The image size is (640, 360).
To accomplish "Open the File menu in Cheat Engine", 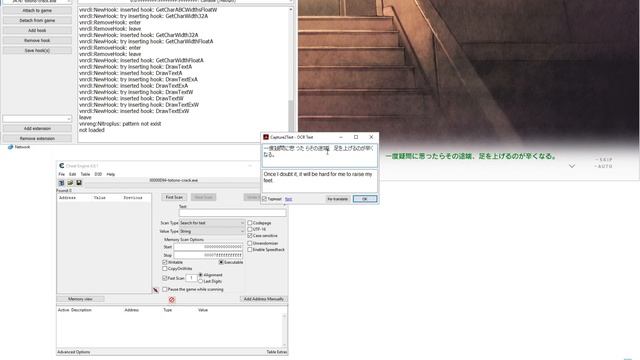I will click(62, 174).
